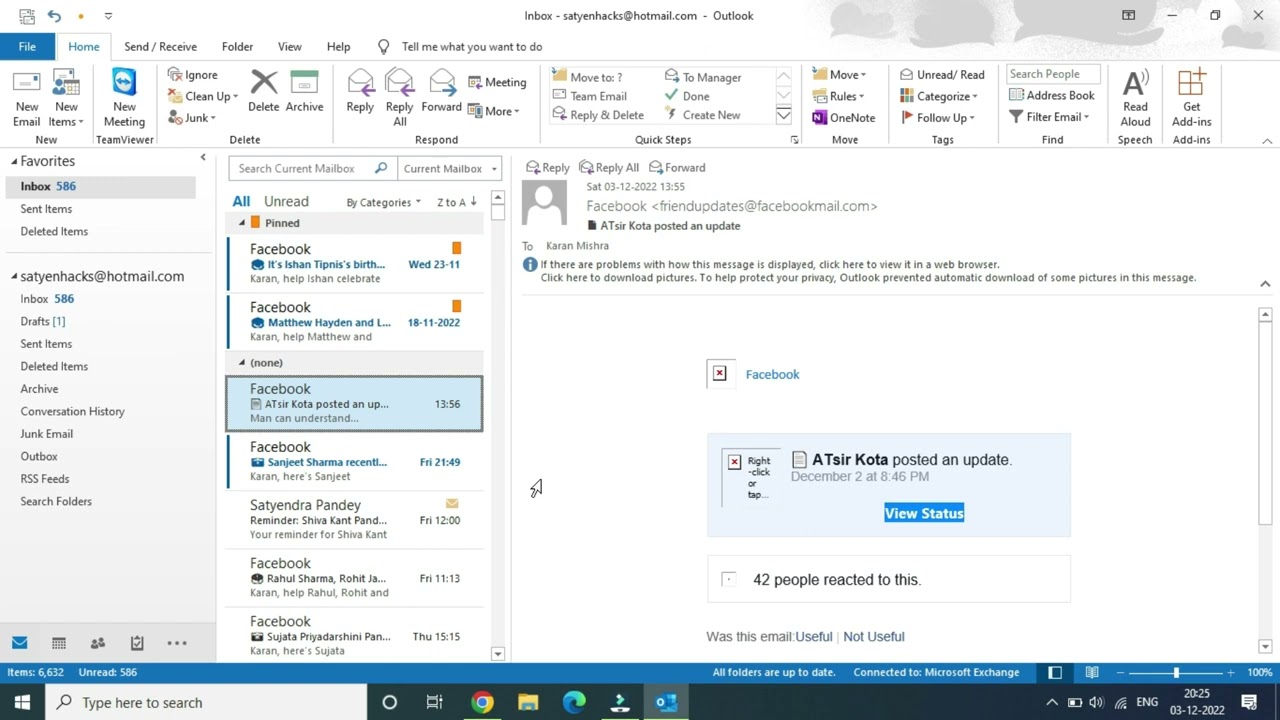Screen dimensions: 1280x720
Task: Click the ribbon Reply All icon
Action: (x=399, y=83)
